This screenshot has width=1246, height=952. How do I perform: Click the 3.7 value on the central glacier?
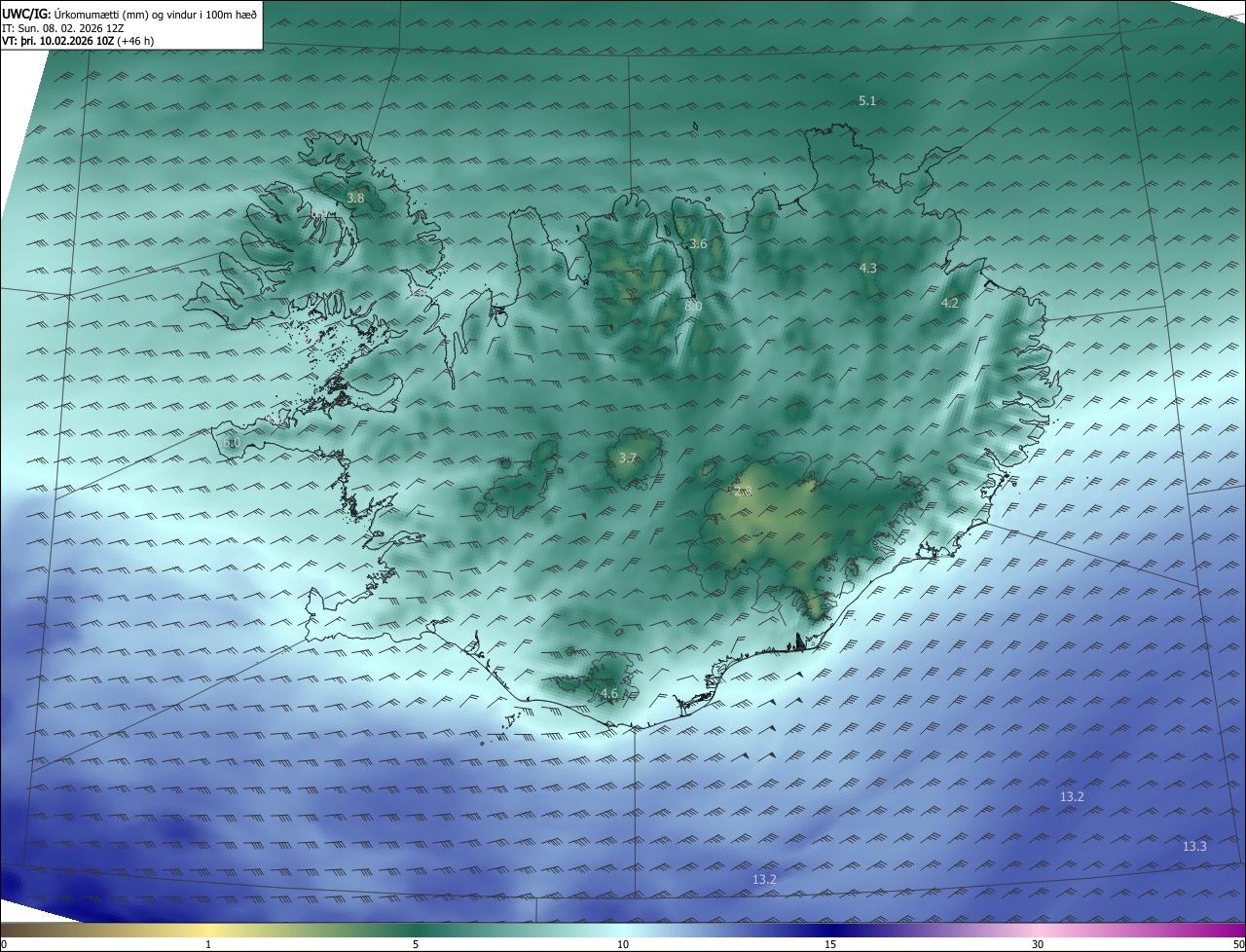(628, 458)
